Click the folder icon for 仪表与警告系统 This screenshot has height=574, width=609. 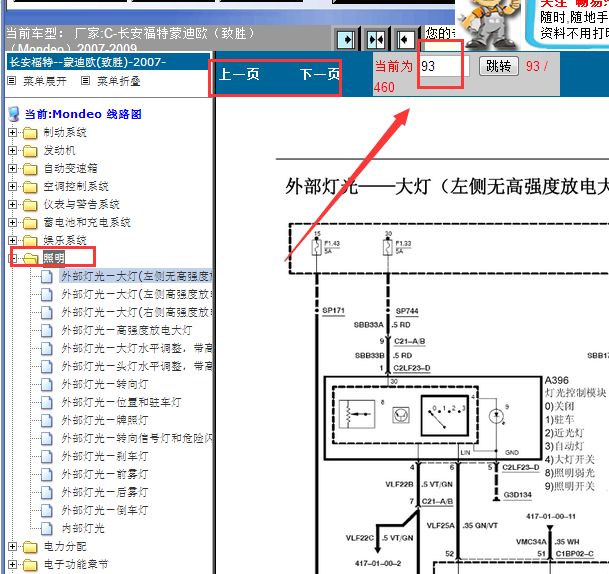(30, 205)
